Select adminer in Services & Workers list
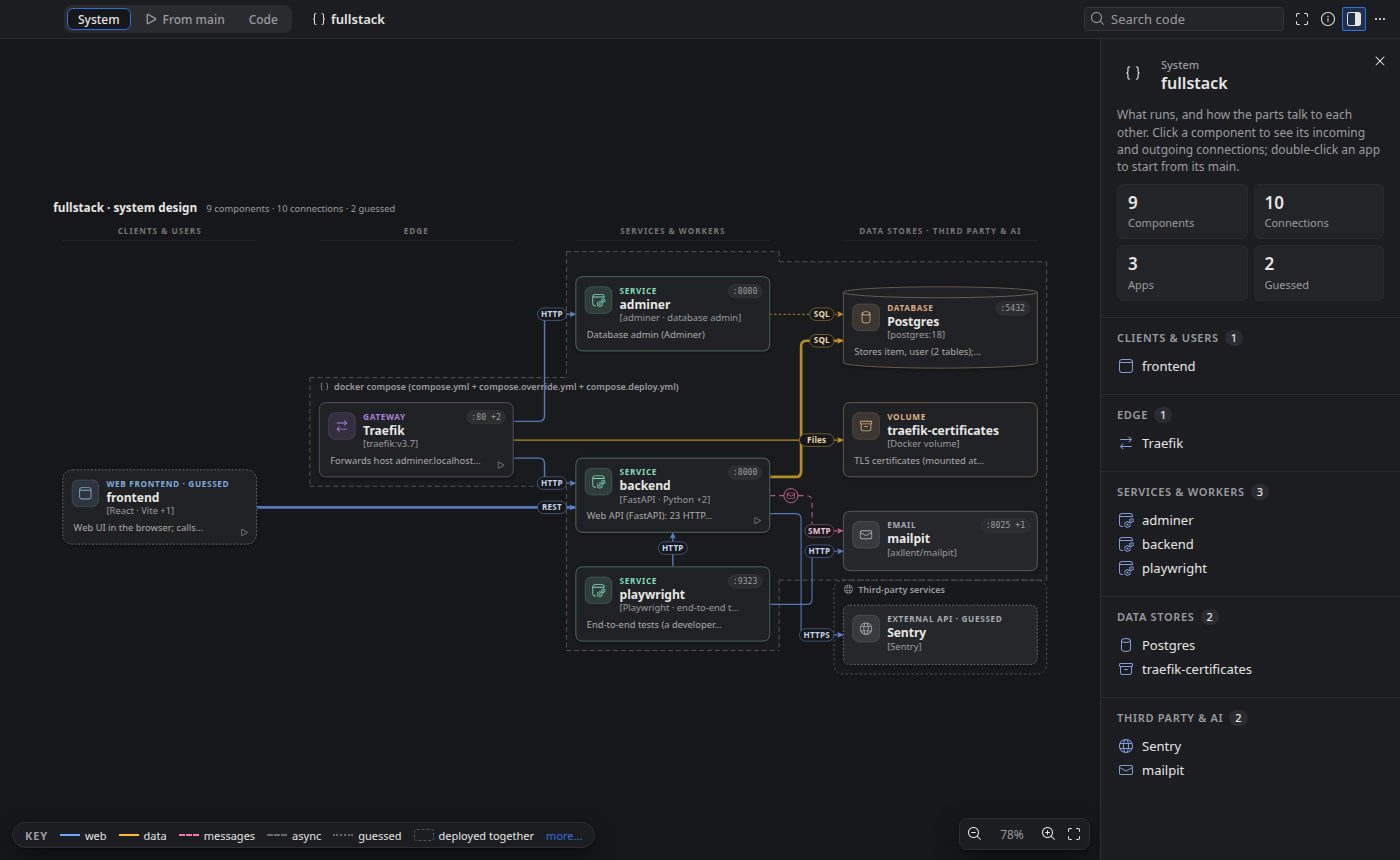 pyautogui.click(x=1250, y=520)
